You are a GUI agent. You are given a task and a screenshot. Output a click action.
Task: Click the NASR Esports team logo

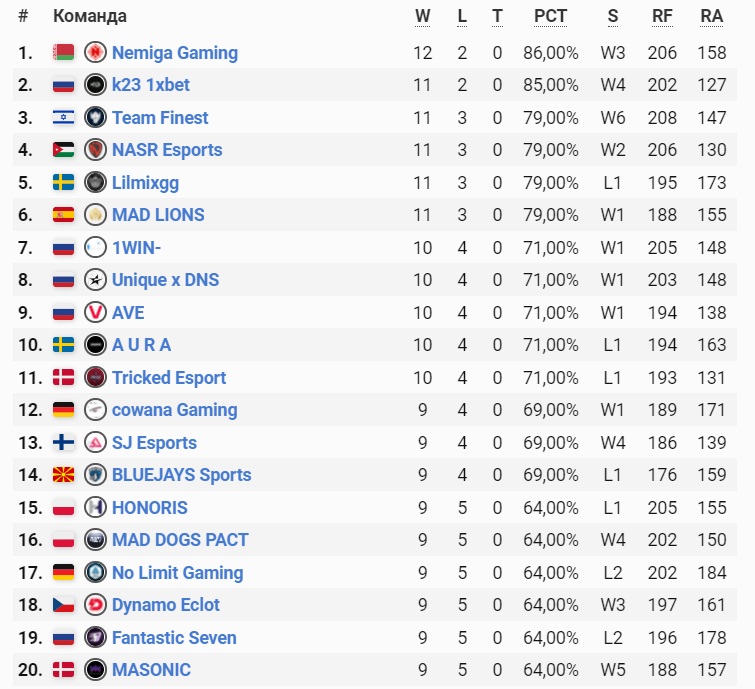(96, 150)
